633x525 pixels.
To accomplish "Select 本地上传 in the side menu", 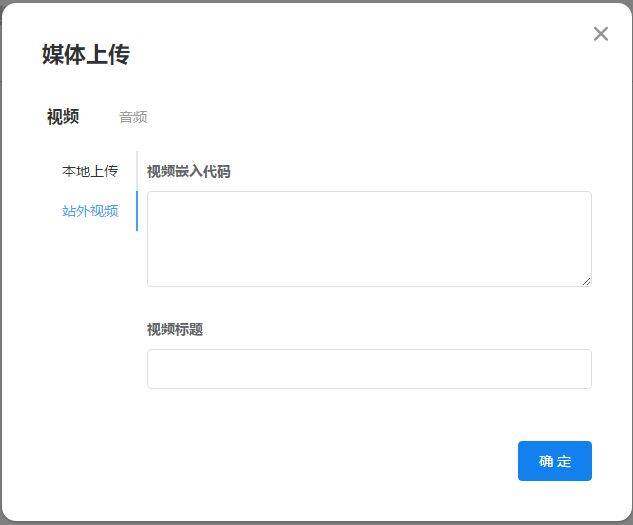I will tap(90, 171).
